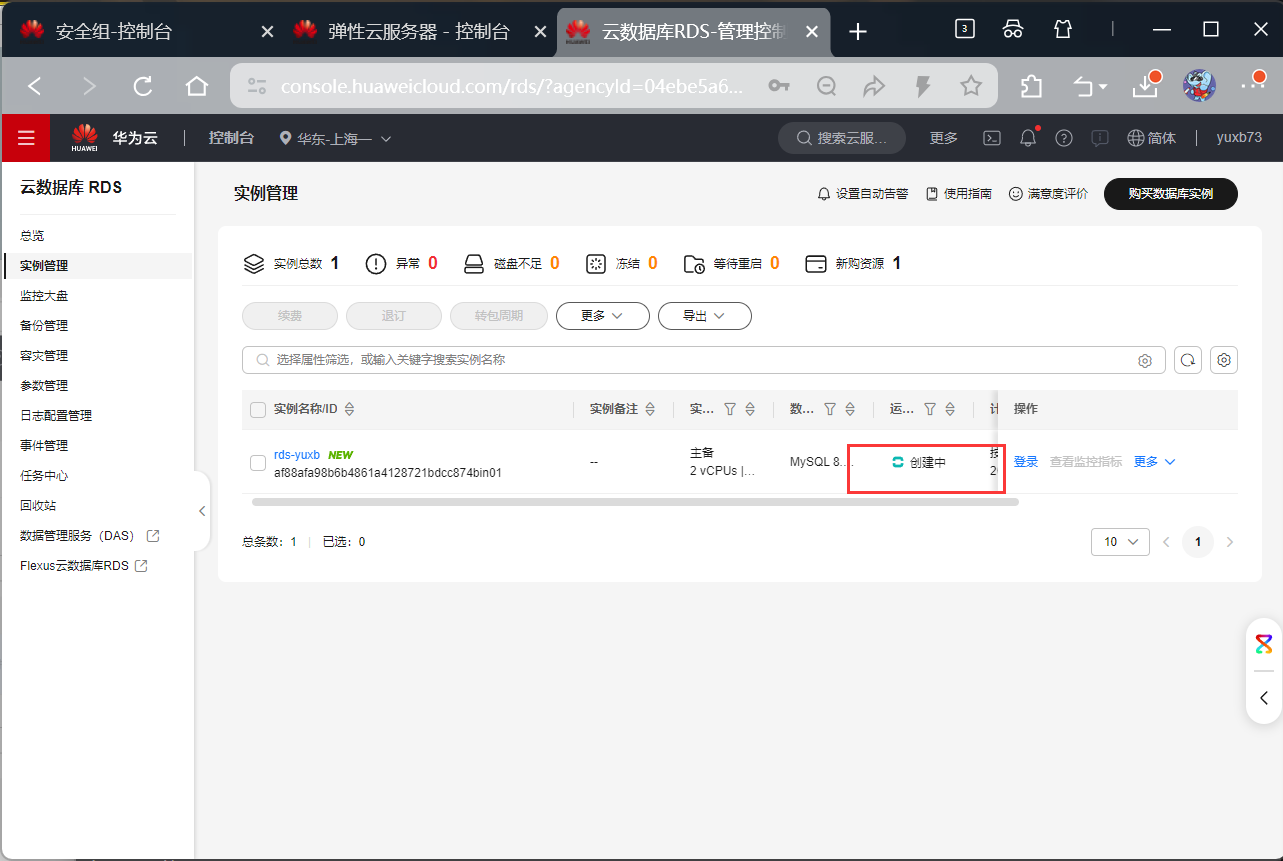Open the notifications bell
Screen dimensions: 1283x861
coord(1028,138)
